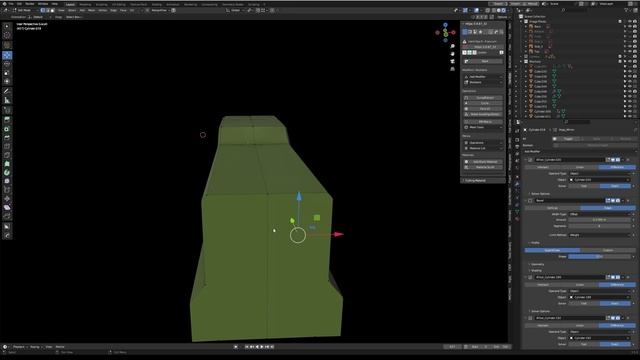Viewport: 640px width, 360px height.
Task: Expand the Profile section of Bevel
Action: coord(535,243)
